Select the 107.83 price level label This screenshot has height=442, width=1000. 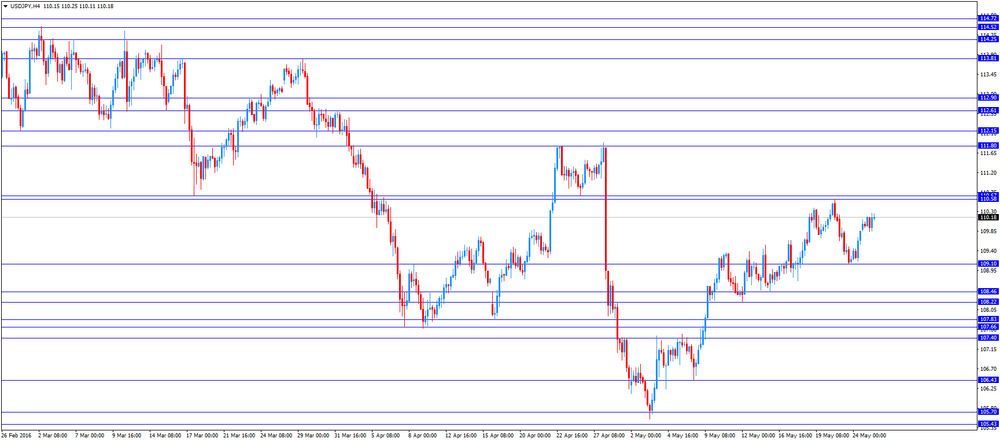[989, 319]
